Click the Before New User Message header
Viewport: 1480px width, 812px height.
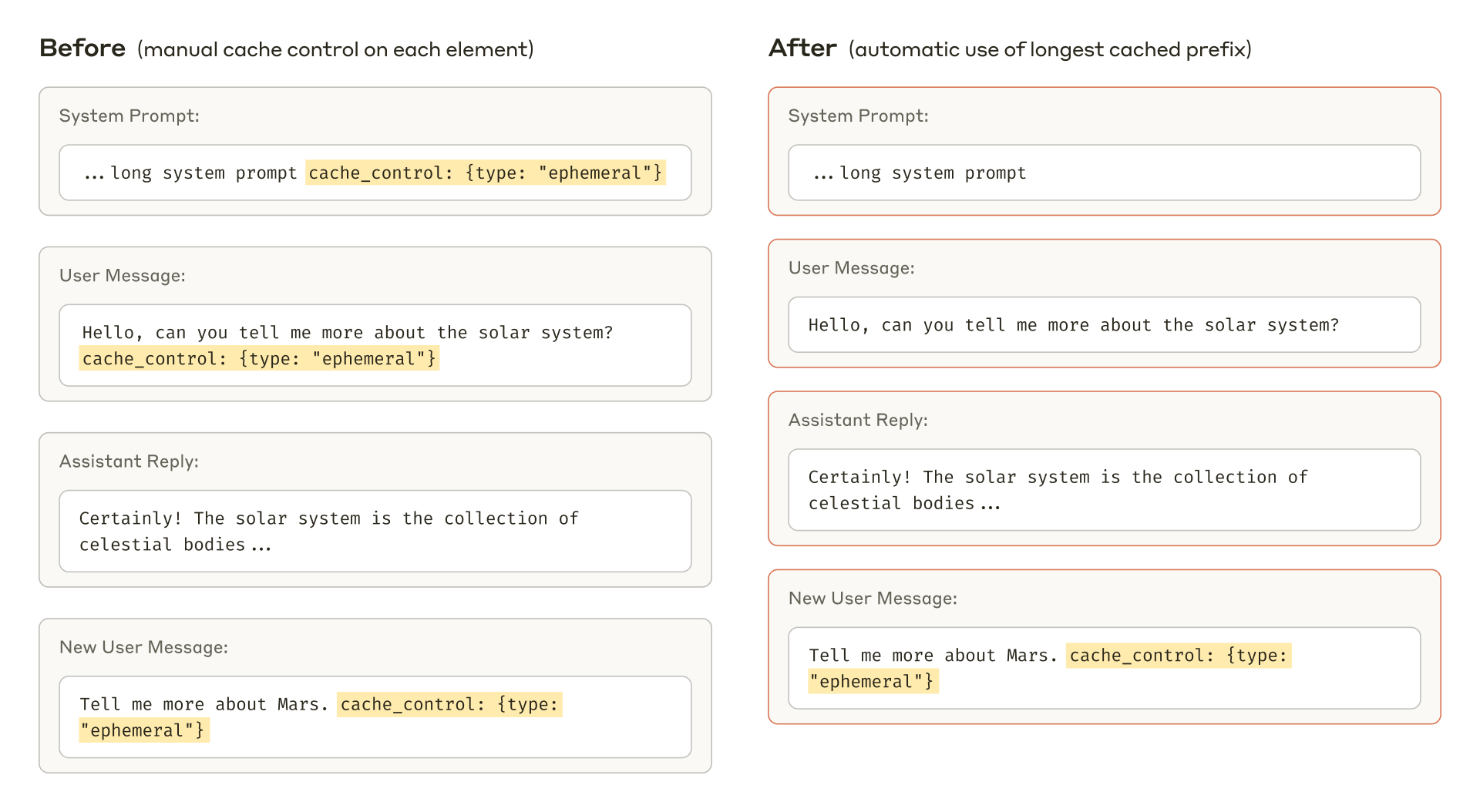[143, 647]
